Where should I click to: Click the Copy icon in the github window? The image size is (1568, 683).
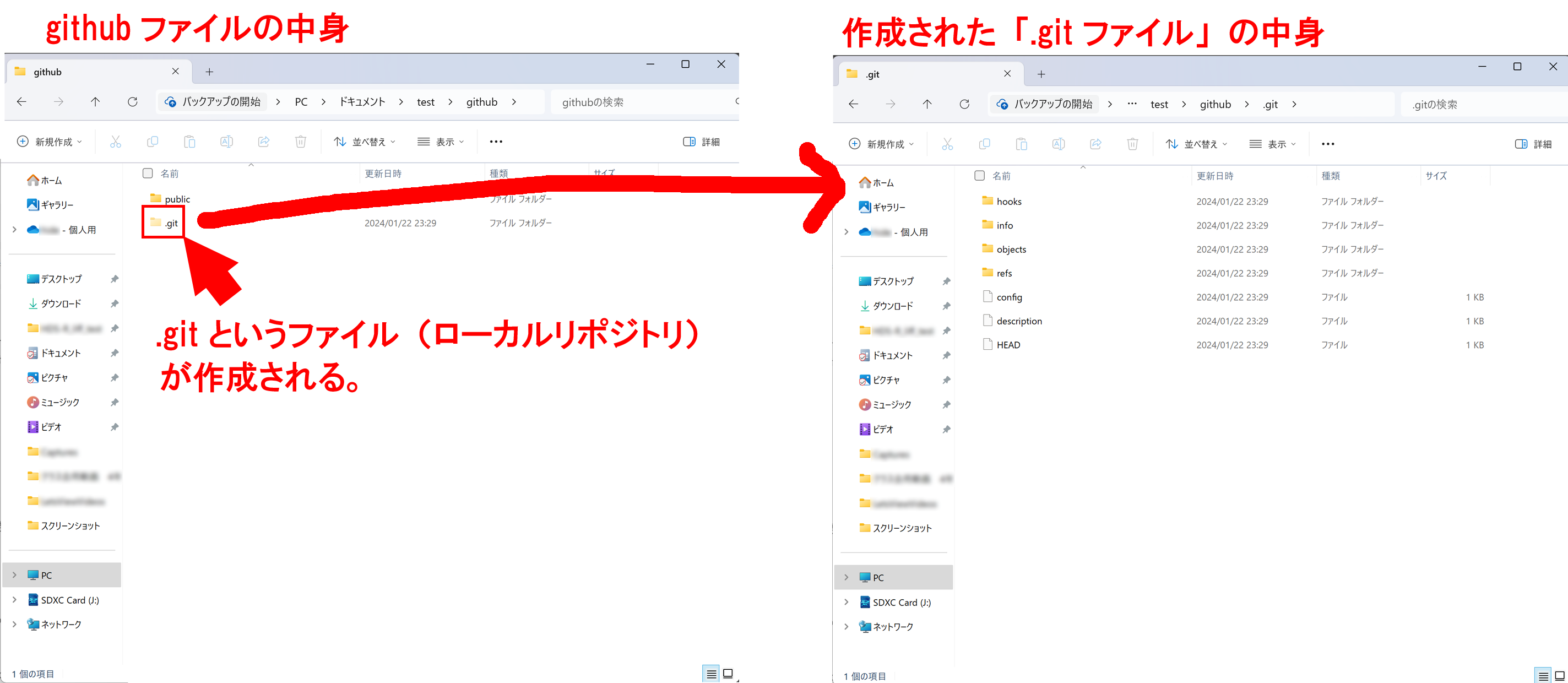point(153,141)
